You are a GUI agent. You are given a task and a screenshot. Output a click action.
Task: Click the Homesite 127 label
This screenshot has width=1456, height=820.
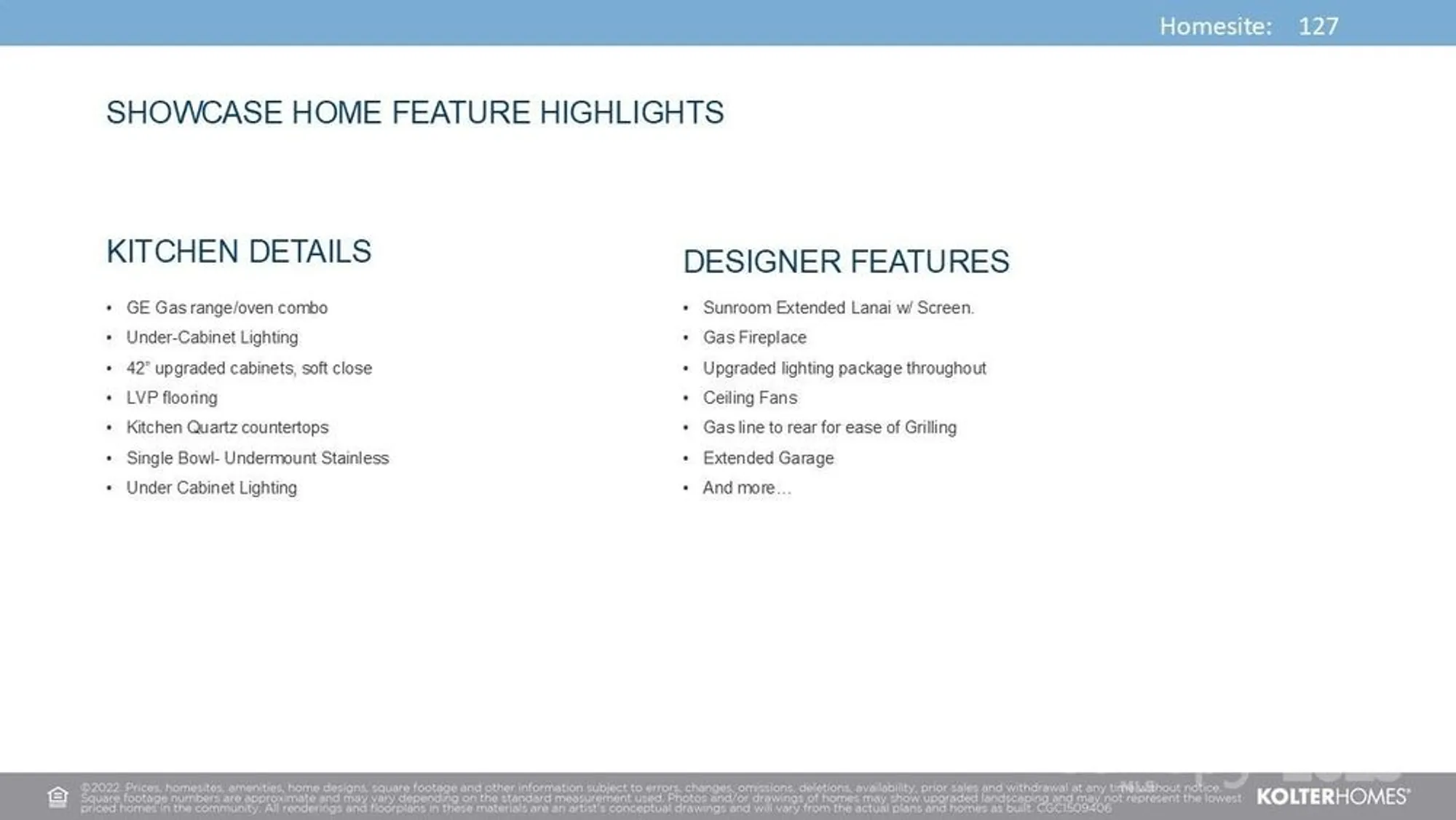click(1248, 26)
